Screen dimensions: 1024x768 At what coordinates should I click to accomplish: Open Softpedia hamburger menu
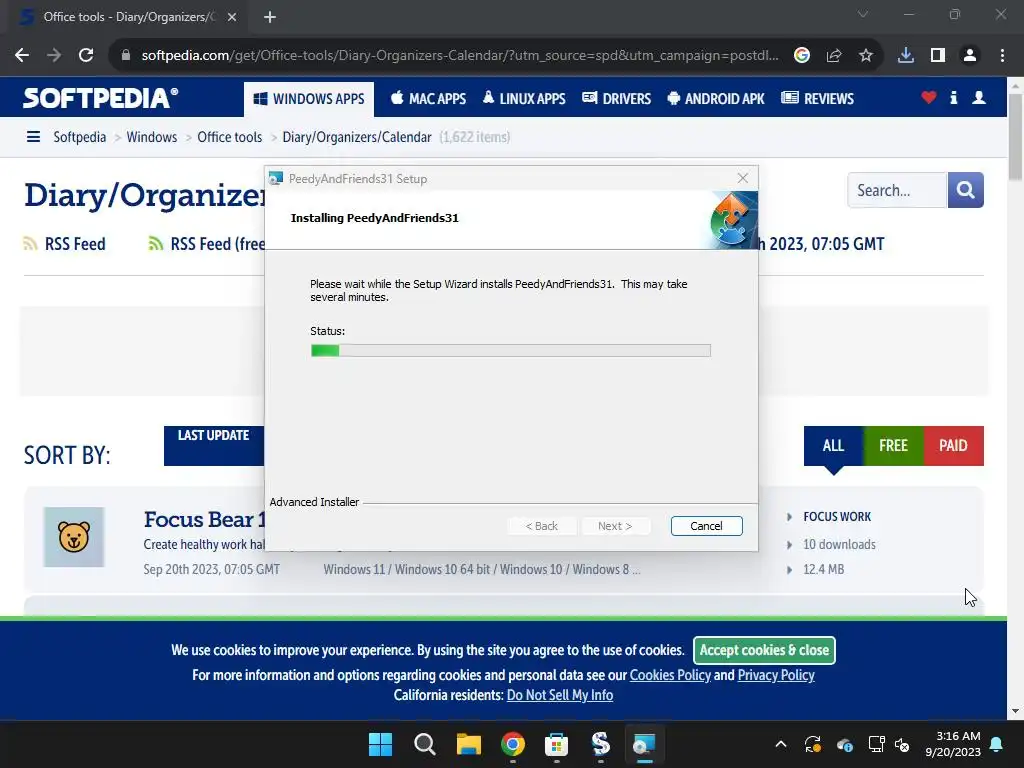(x=33, y=136)
